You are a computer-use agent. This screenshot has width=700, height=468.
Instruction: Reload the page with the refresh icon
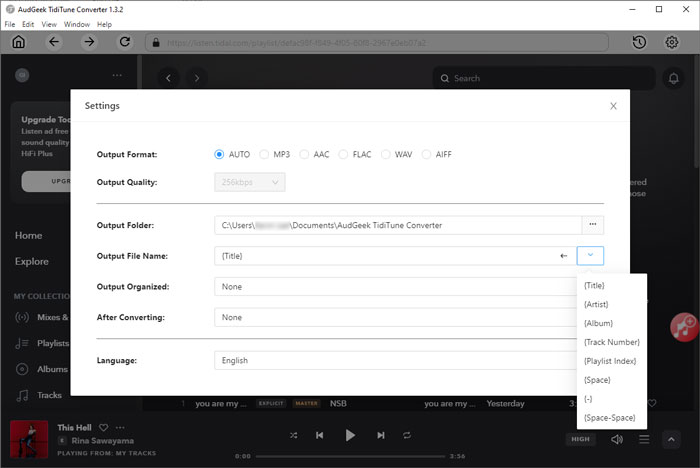pos(125,42)
